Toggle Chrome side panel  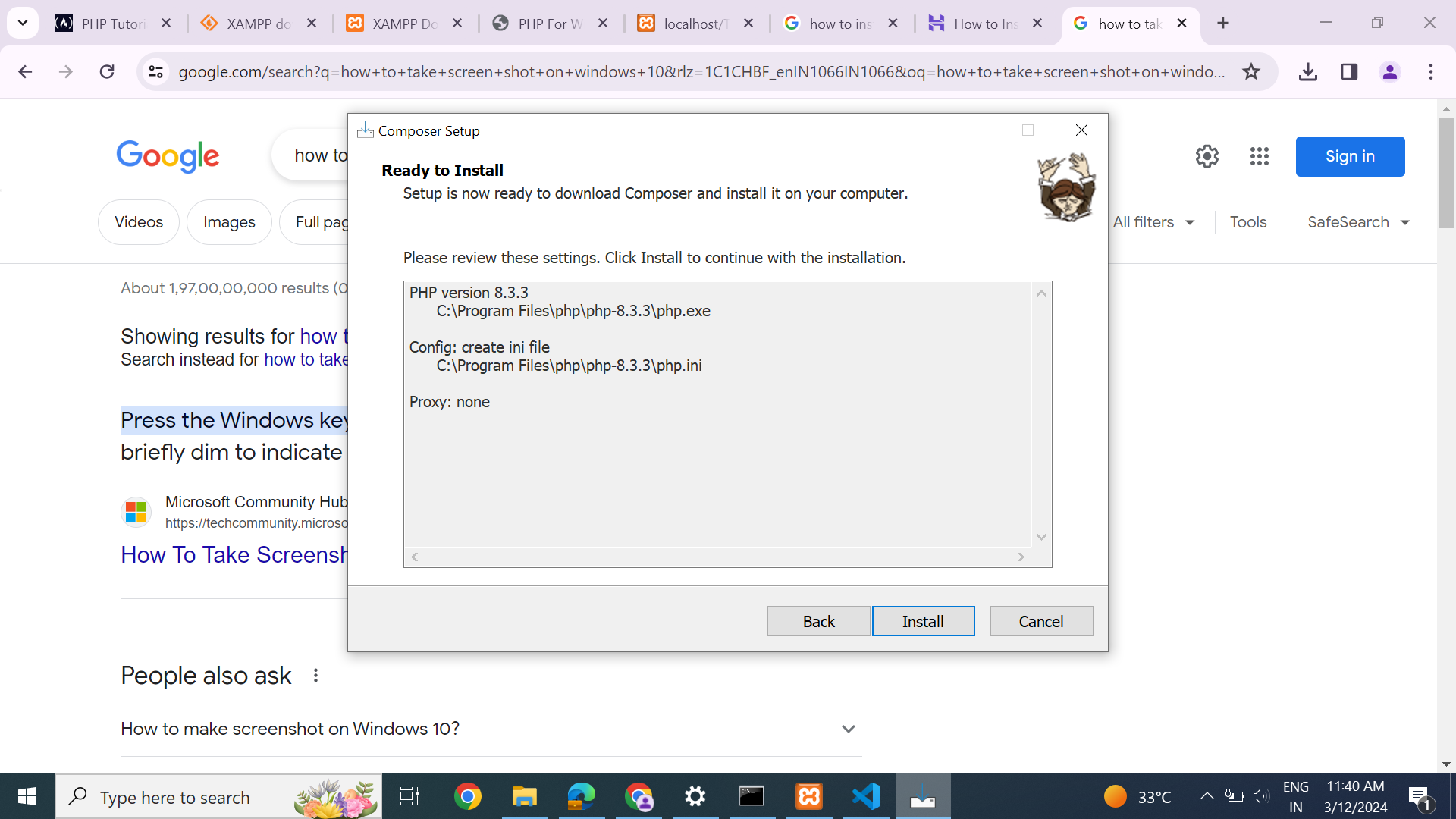[1349, 71]
